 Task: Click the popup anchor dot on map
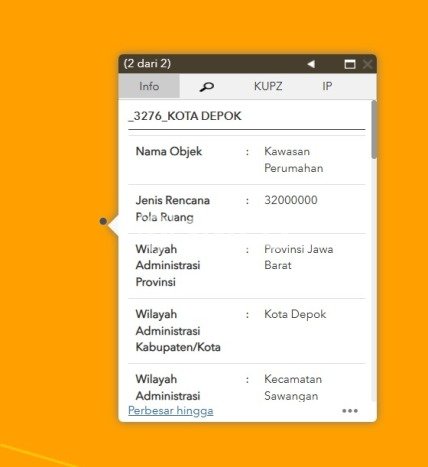coord(103,221)
